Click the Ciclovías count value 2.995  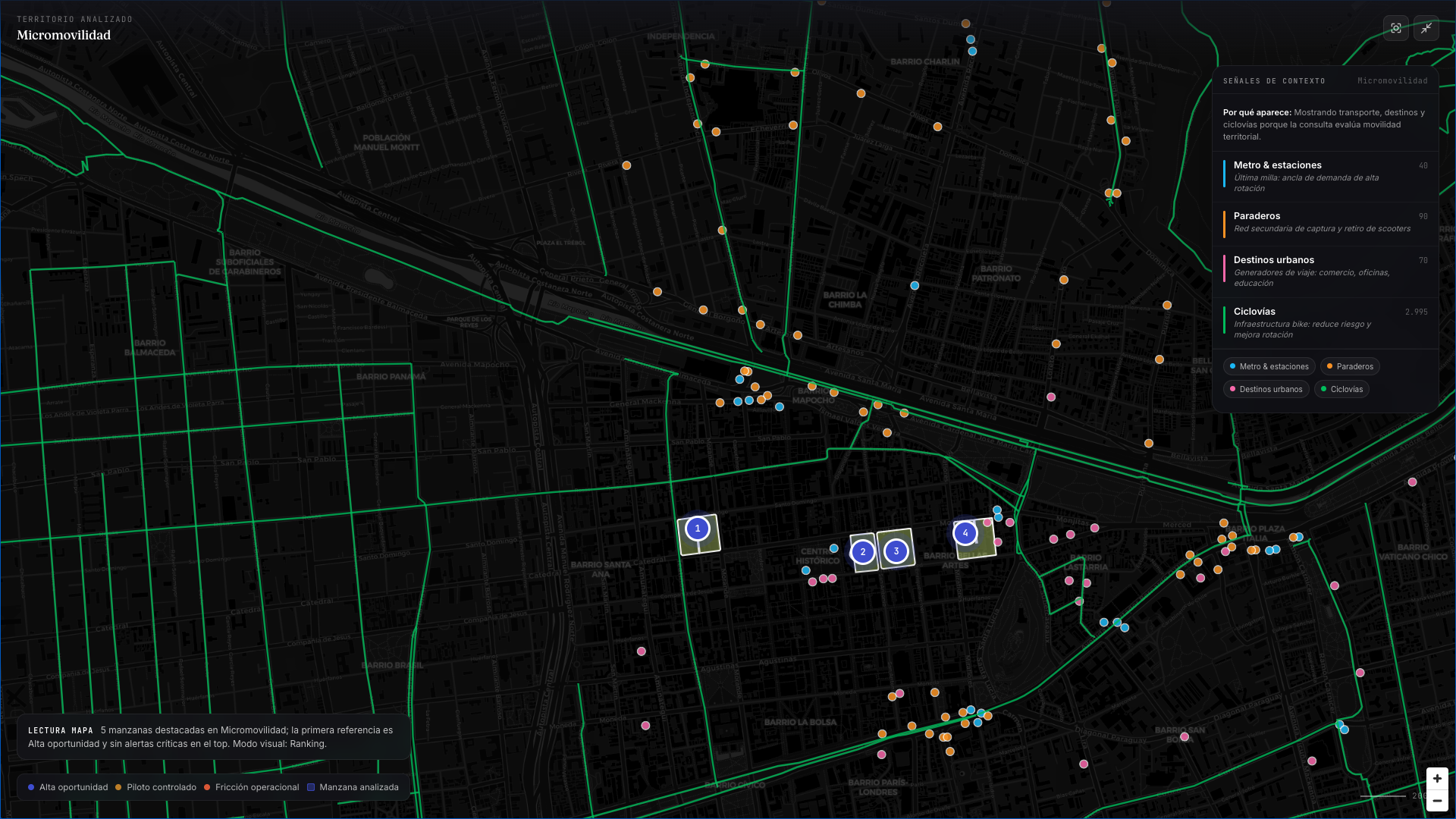(1416, 312)
